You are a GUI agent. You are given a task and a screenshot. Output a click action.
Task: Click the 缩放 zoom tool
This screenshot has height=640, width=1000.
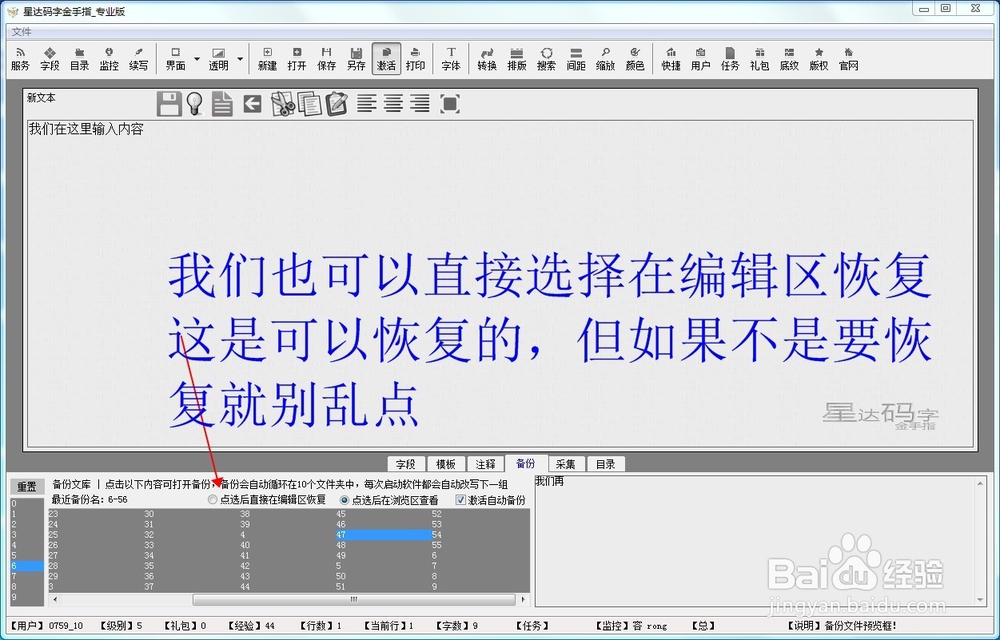605,59
